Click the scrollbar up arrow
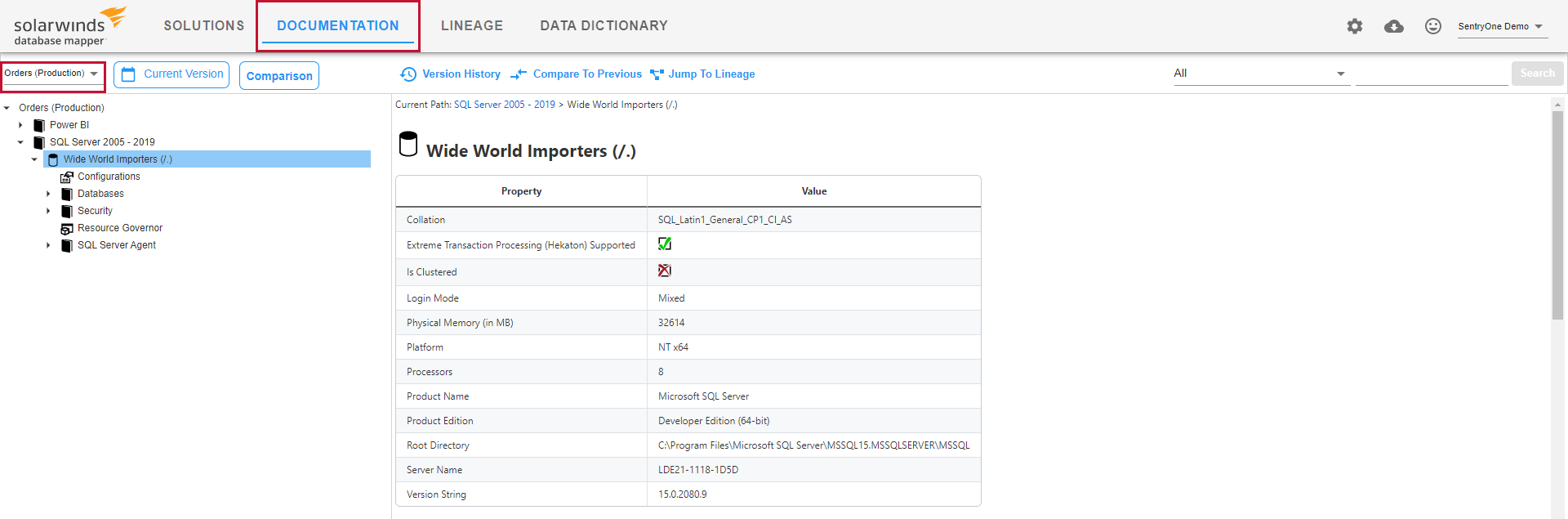This screenshot has width=1568, height=519. [x=1557, y=105]
